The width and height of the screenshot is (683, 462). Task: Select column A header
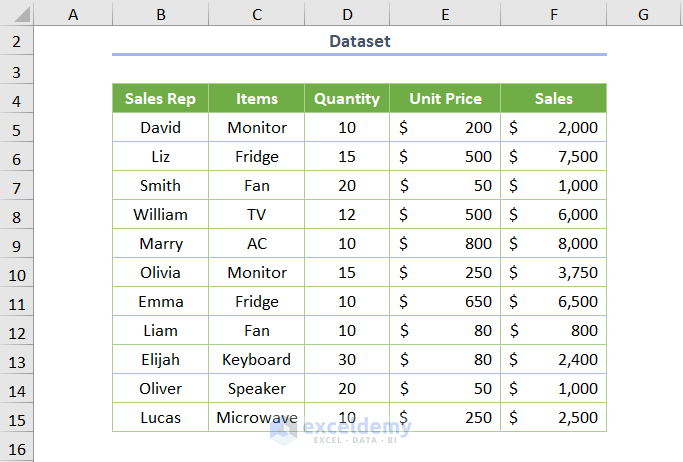click(73, 14)
